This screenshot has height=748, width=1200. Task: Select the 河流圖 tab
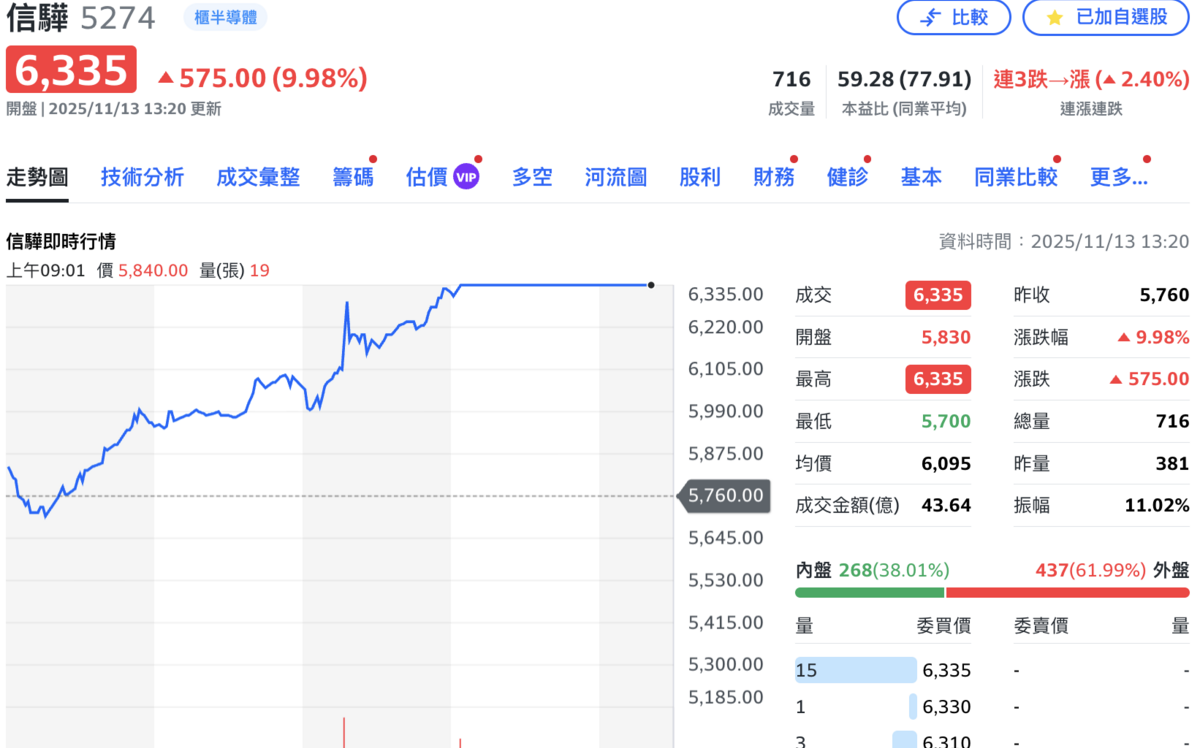pos(614,176)
